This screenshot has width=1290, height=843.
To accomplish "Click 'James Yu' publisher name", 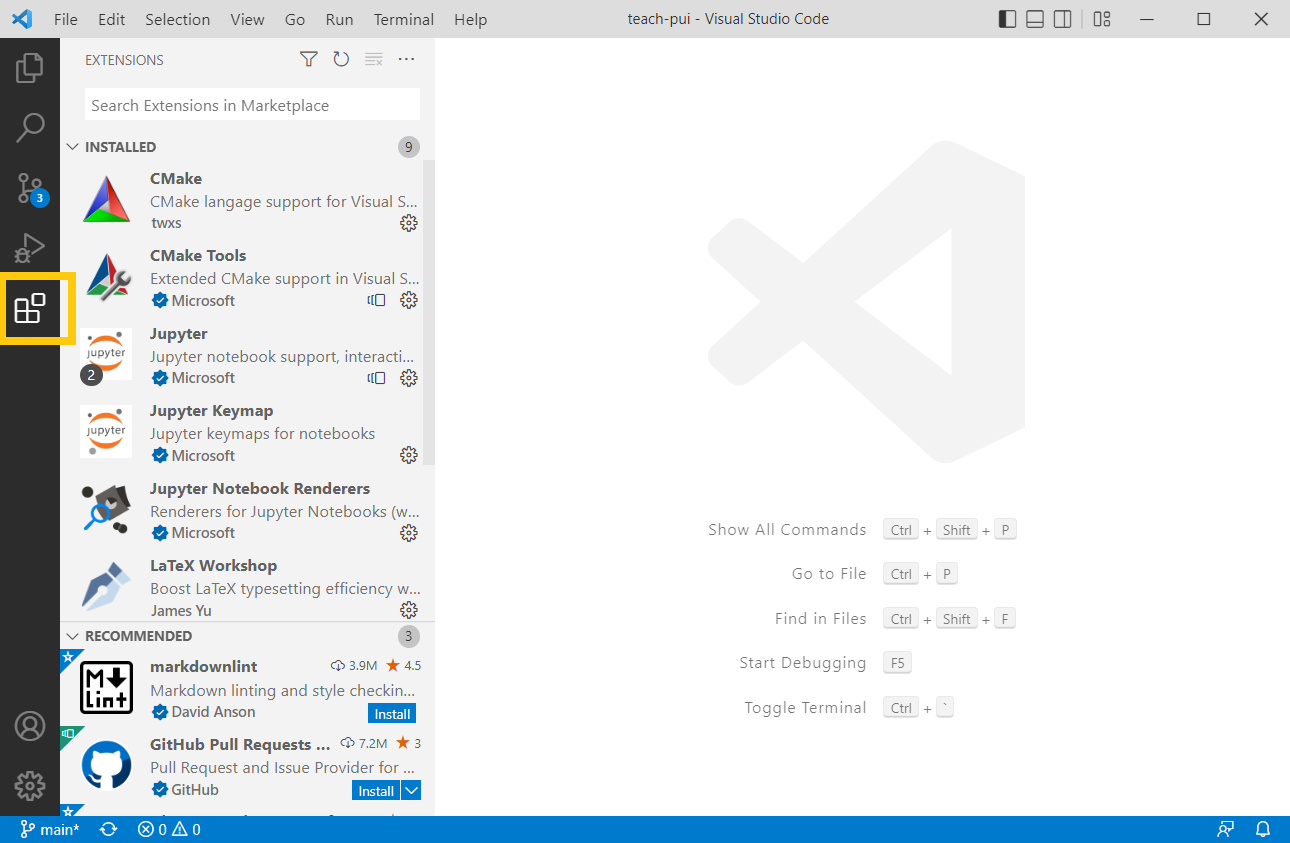I will tap(181, 610).
